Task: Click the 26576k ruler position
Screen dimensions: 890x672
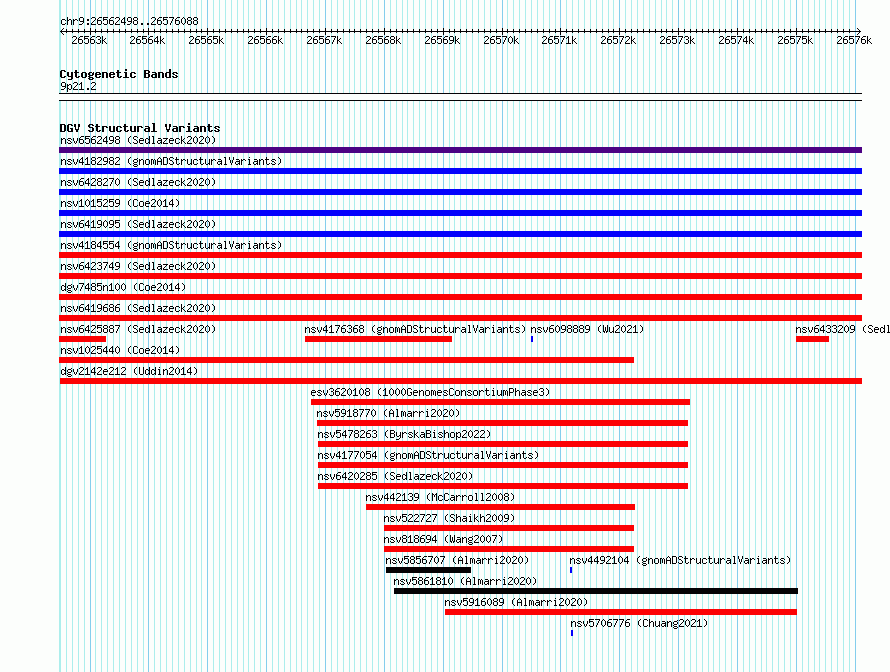Action: (854, 40)
